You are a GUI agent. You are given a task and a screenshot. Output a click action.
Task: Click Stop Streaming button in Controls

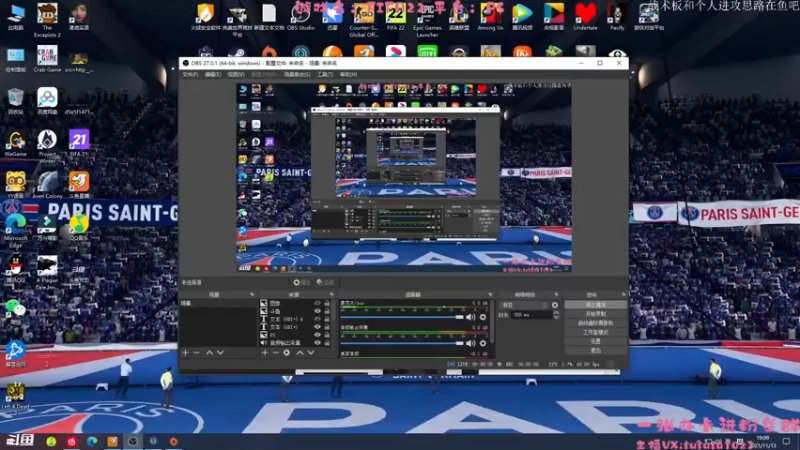pyautogui.click(x=595, y=305)
